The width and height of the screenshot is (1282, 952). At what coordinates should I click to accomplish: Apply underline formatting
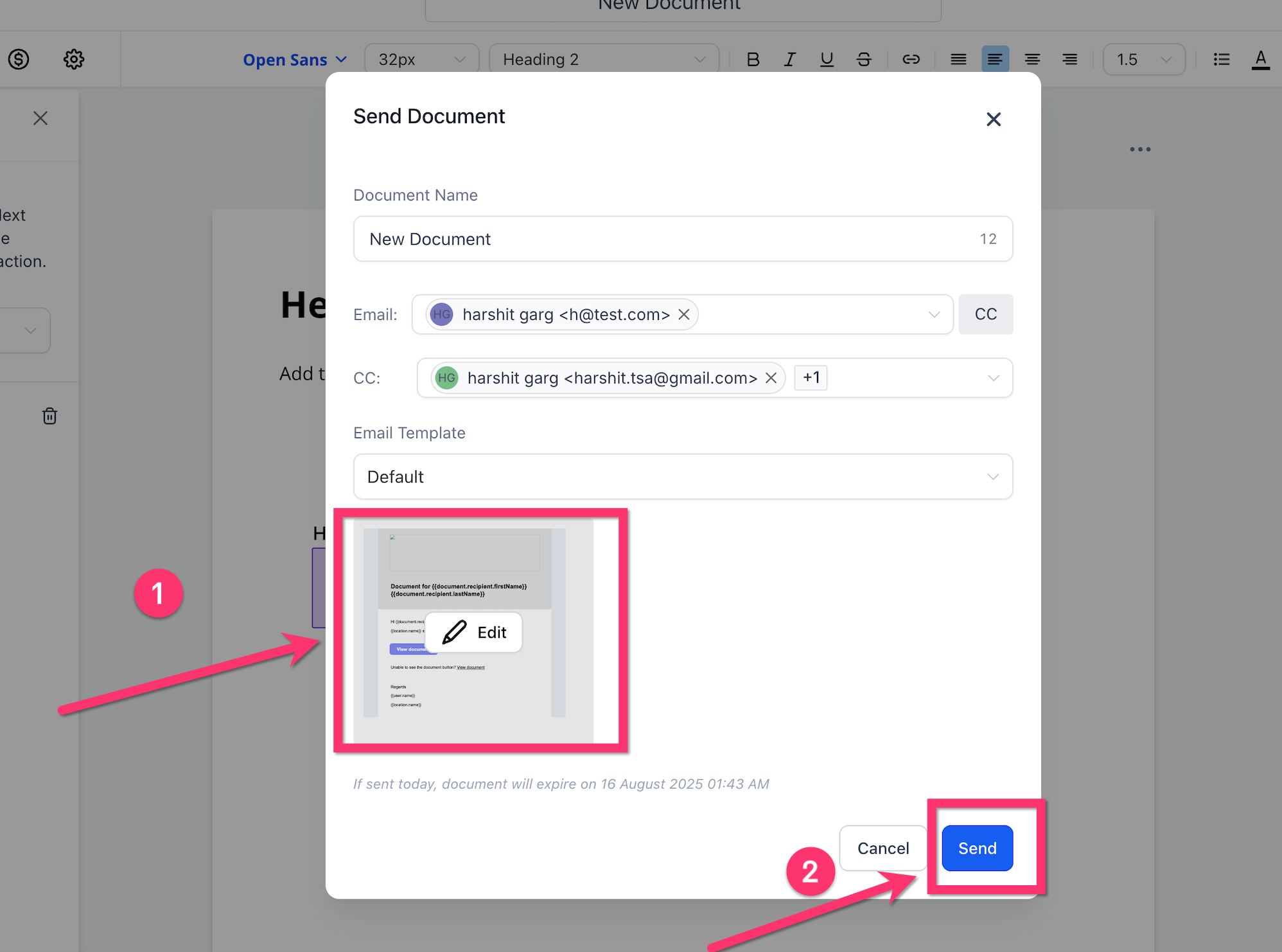point(827,59)
